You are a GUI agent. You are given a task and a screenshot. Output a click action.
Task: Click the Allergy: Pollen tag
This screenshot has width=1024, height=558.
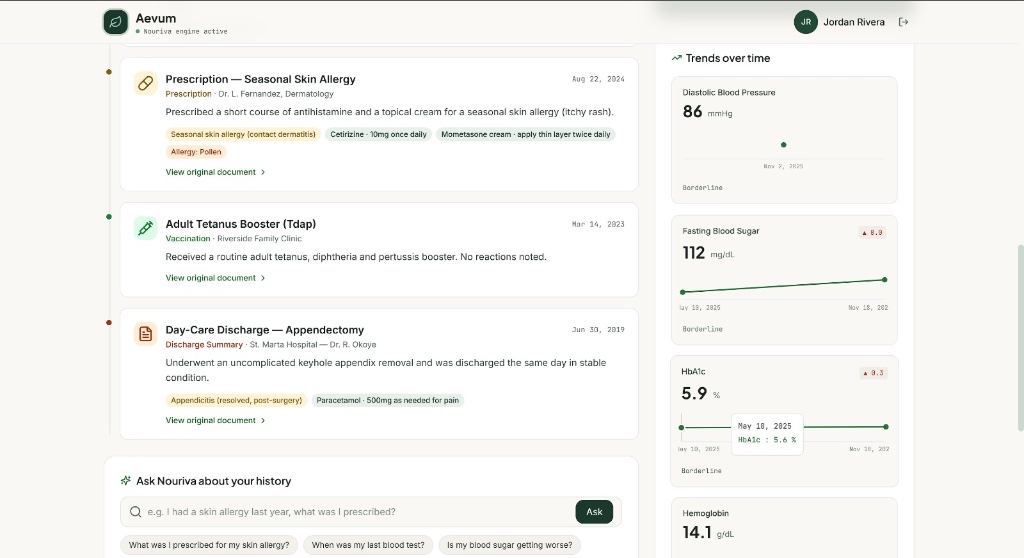click(196, 152)
